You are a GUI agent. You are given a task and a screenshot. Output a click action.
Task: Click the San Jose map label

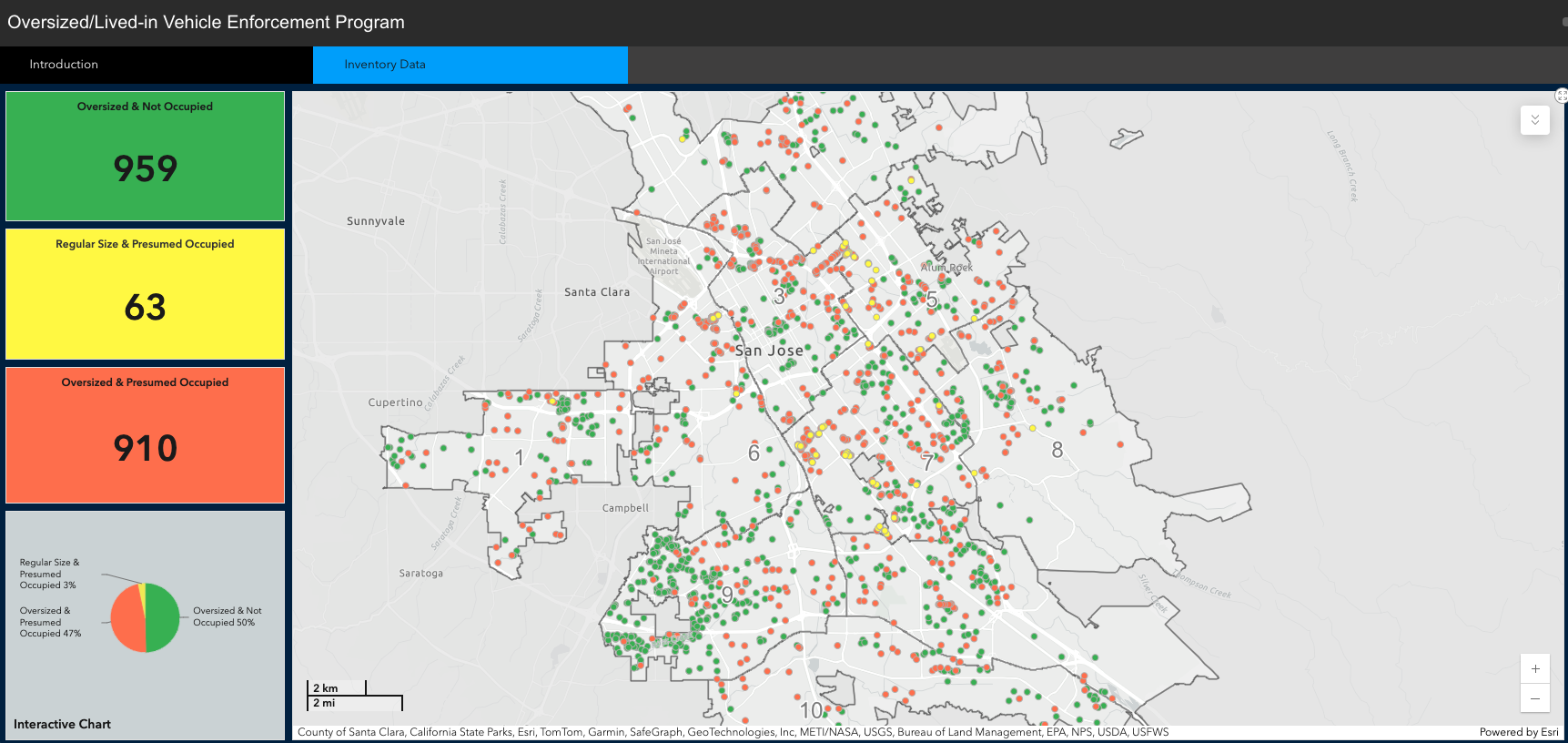(x=769, y=351)
